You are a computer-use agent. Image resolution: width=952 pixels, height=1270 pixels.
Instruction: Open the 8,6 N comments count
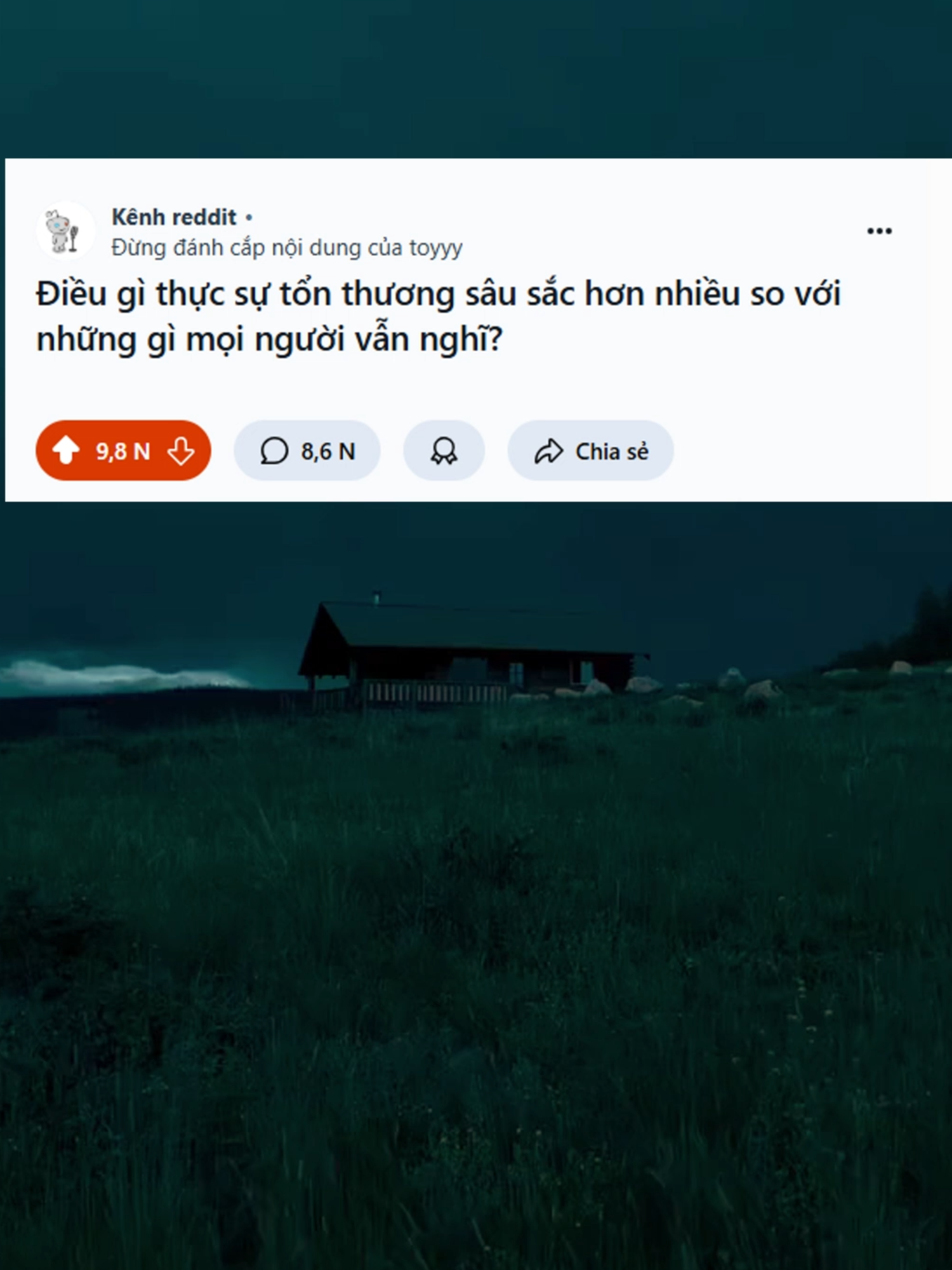[x=328, y=451]
